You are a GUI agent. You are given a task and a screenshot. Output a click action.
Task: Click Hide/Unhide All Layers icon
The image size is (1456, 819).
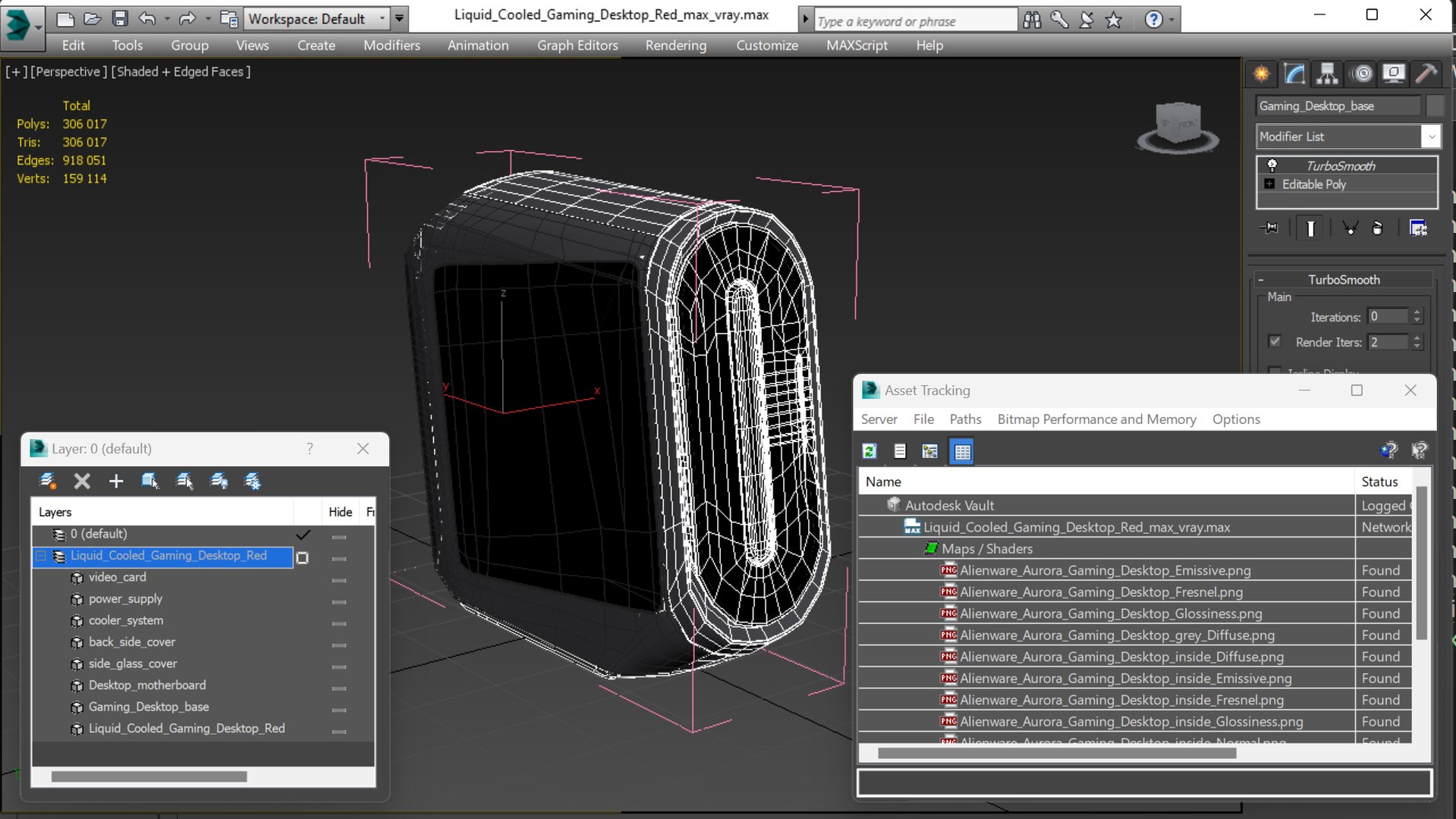pos(219,481)
